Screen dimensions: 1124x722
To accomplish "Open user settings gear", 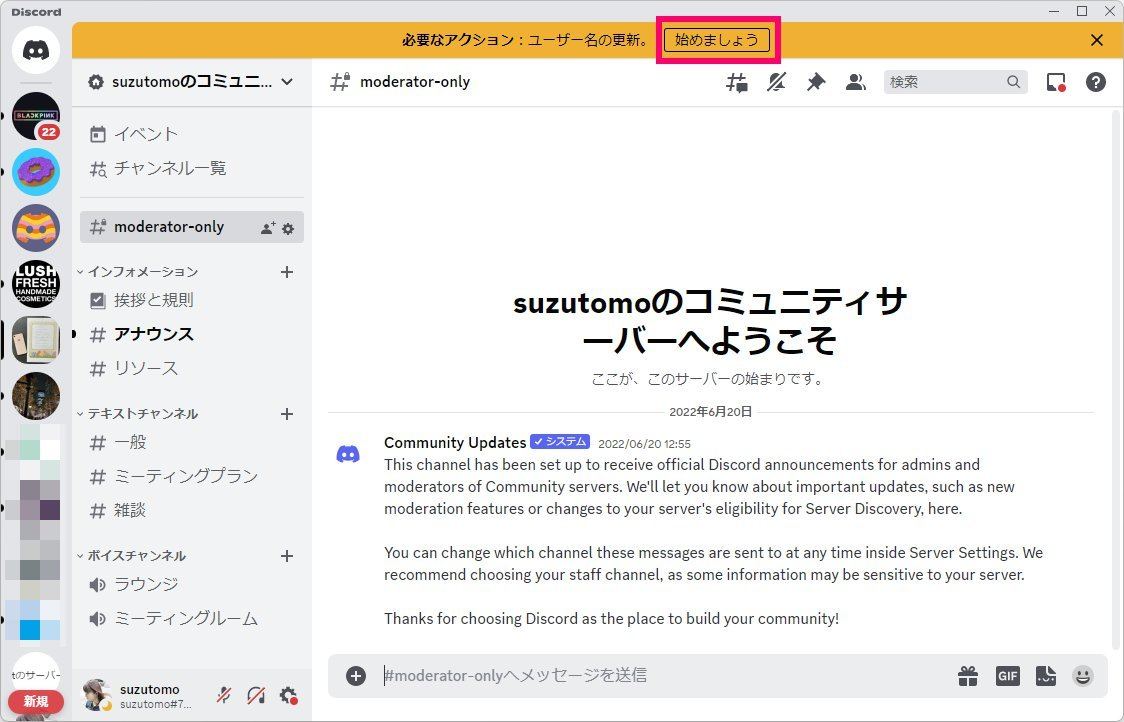I will (288, 695).
